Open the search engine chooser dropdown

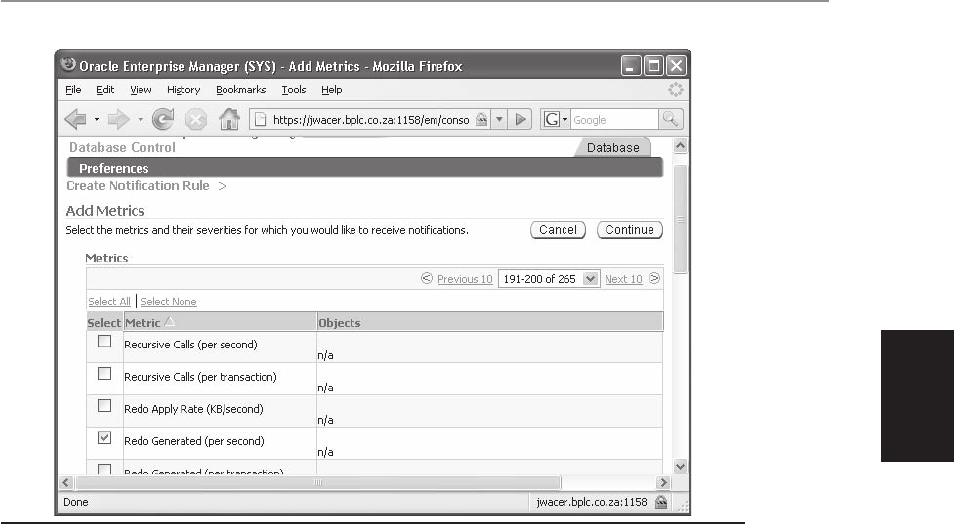(565, 119)
